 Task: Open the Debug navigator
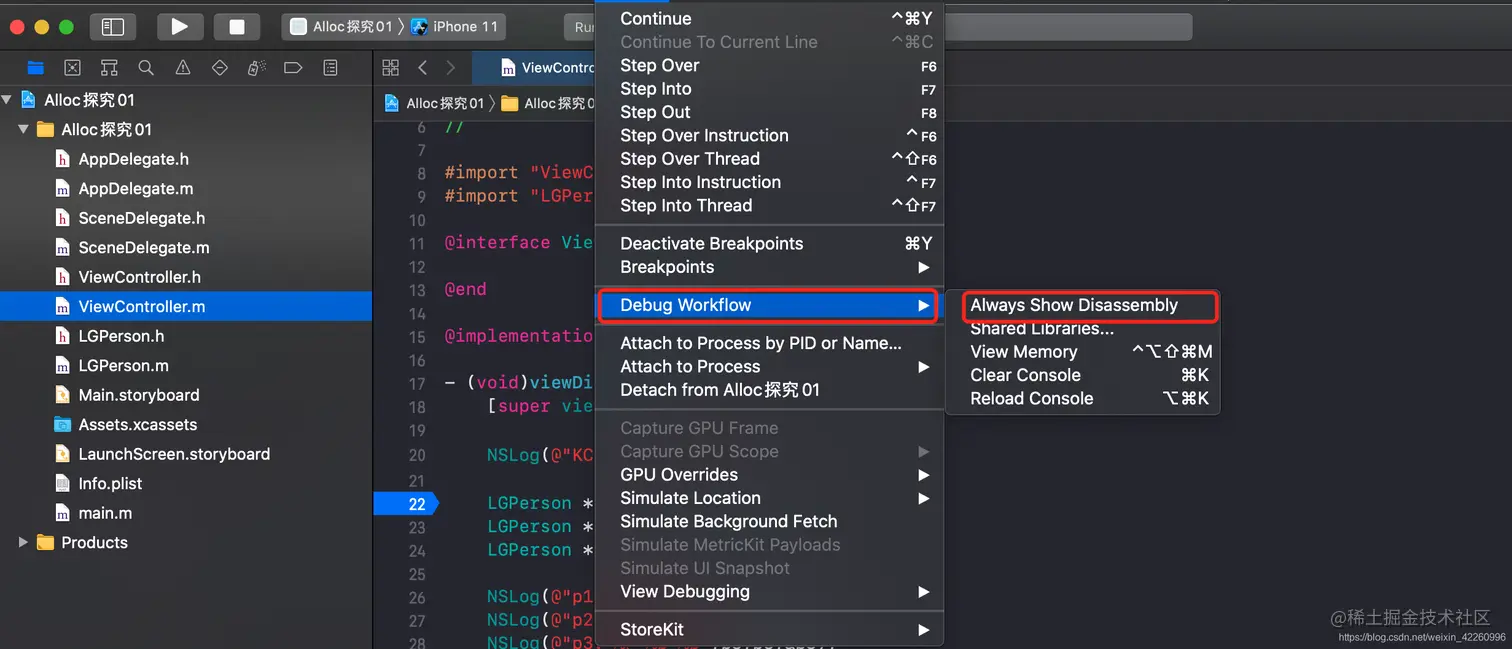click(x=257, y=68)
